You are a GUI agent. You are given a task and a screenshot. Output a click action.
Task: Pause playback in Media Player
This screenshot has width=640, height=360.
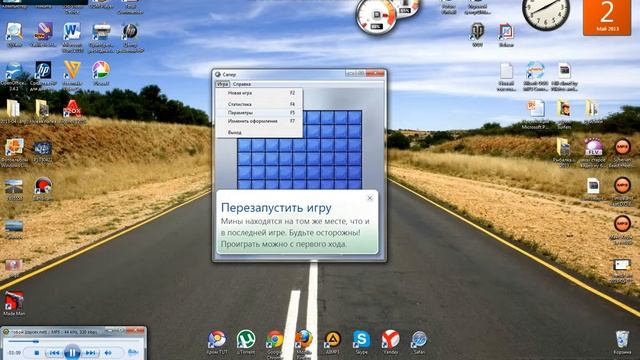pos(72,352)
